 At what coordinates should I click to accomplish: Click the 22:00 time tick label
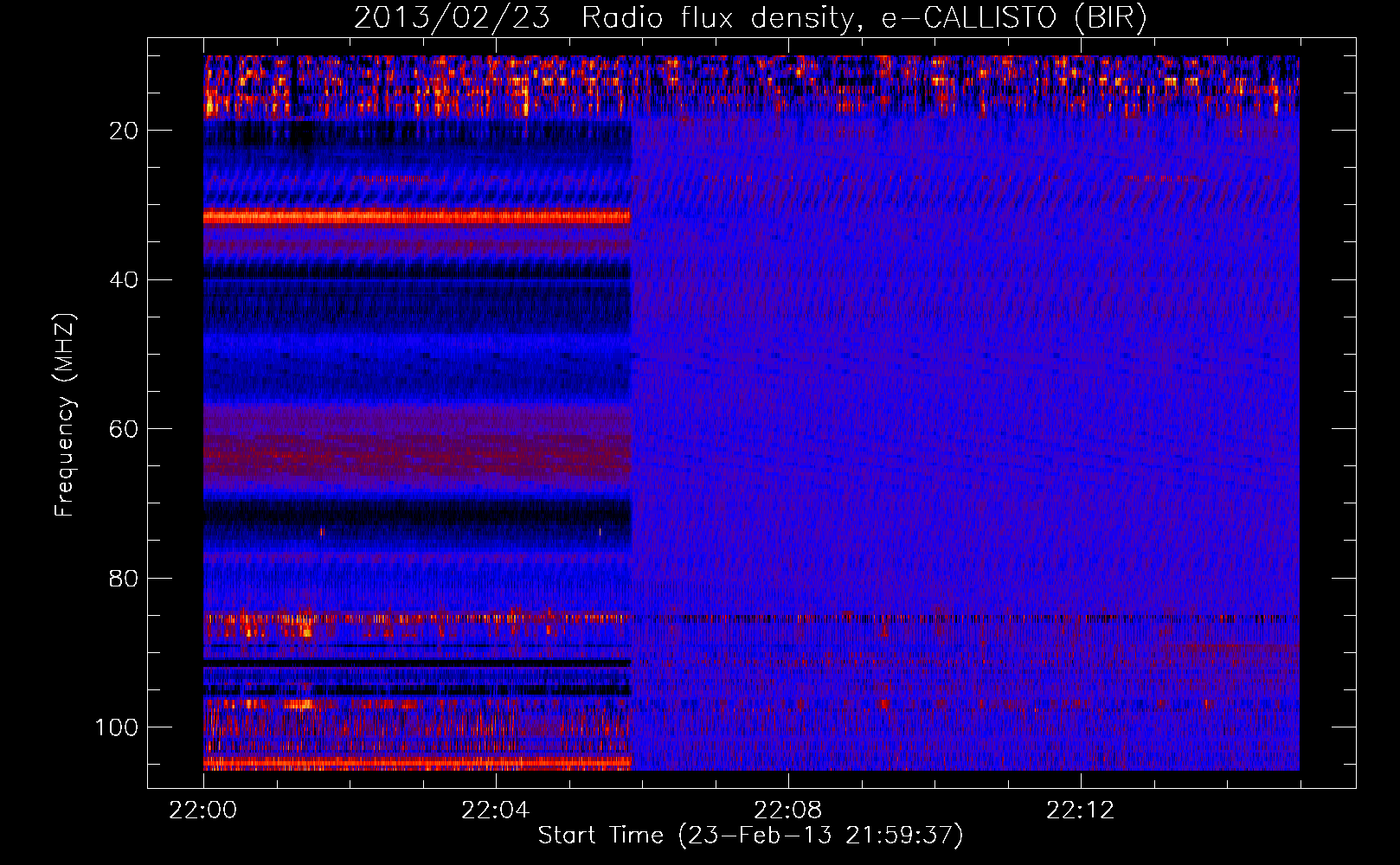click(x=203, y=811)
